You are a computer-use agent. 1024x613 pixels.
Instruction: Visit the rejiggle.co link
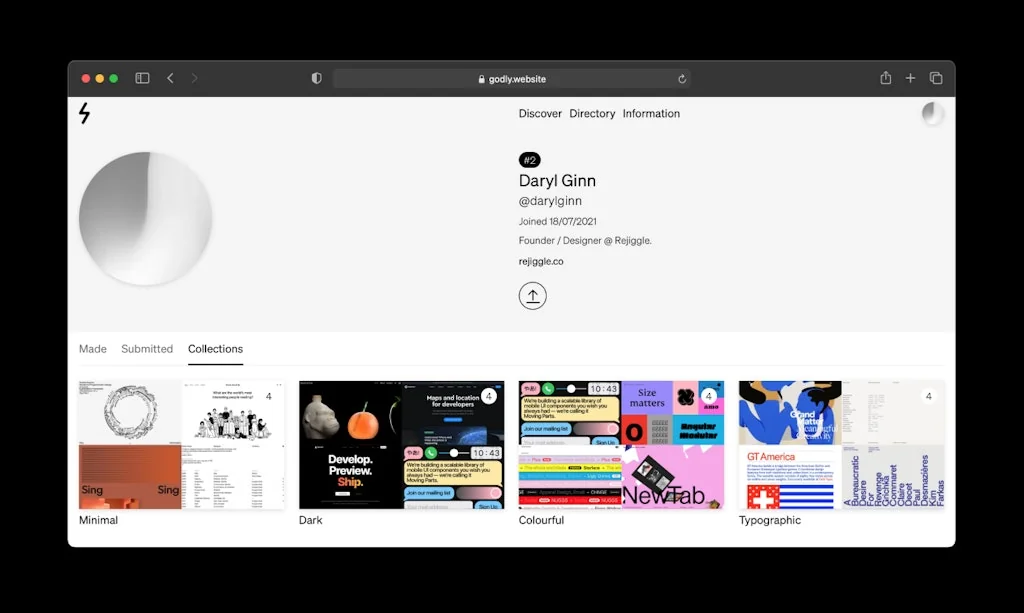[x=541, y=261]
